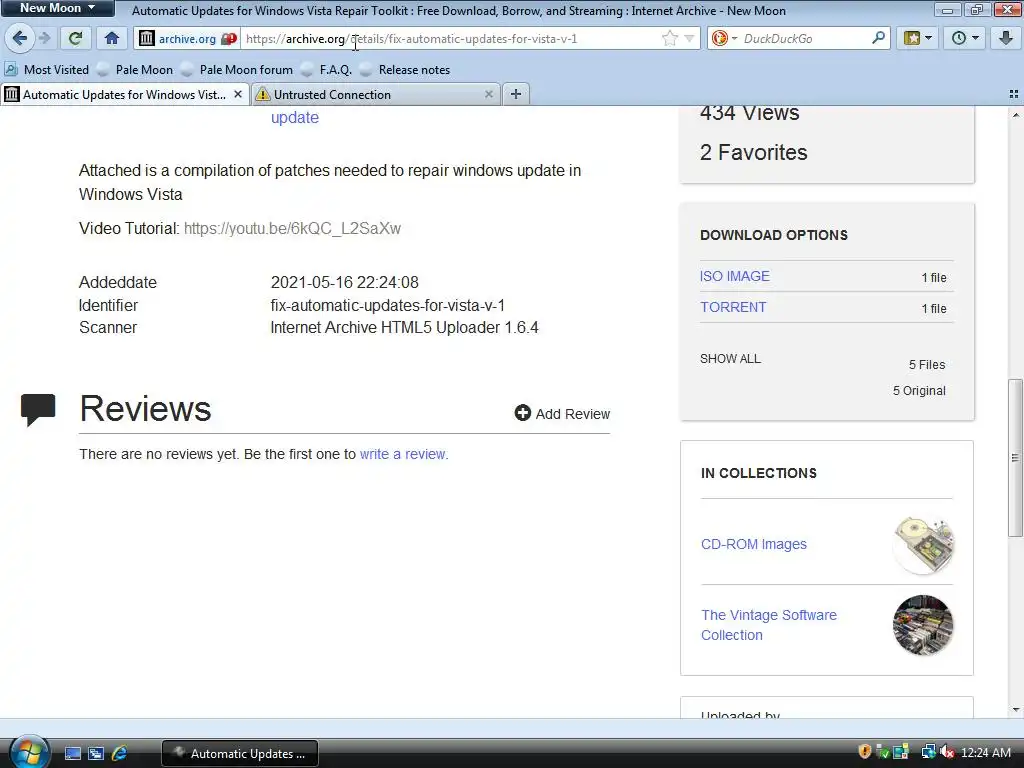Image resolution: width=1024 pixels, height=768 pixels.
Task: Open the Release notes bookmark
Action: point(405,70)
